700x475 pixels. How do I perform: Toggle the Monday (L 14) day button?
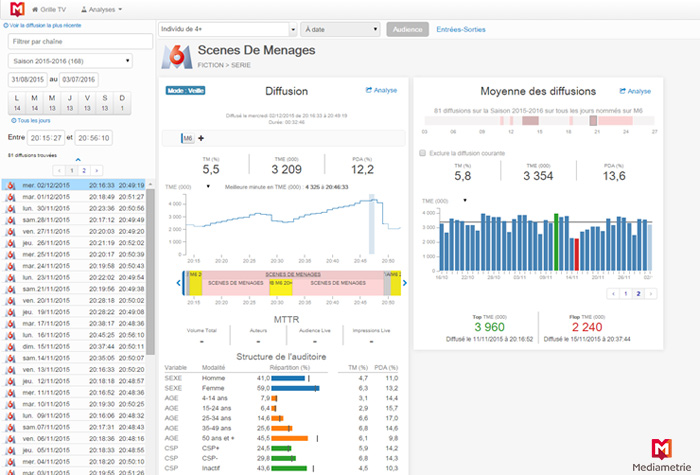click(17, 103)
